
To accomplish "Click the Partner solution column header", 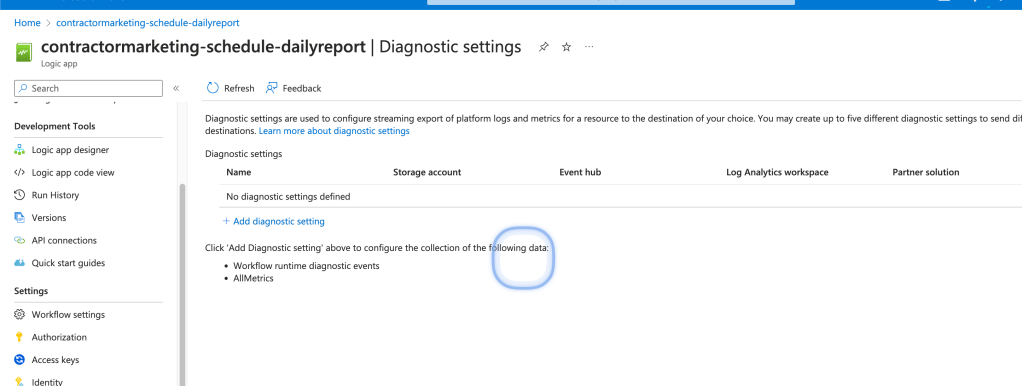I will [926, 173].
